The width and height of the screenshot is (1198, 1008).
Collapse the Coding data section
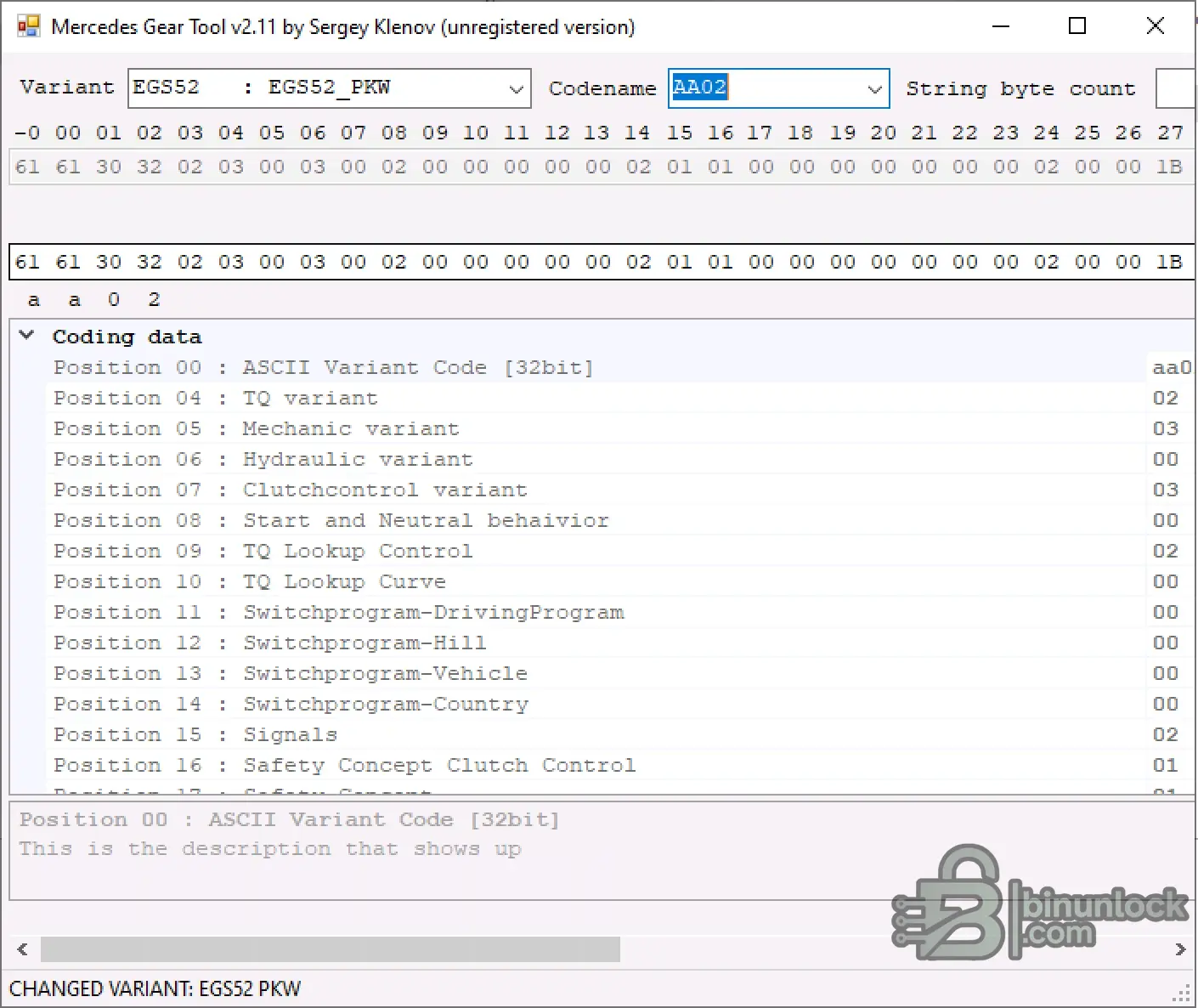(x=27, y=336)
